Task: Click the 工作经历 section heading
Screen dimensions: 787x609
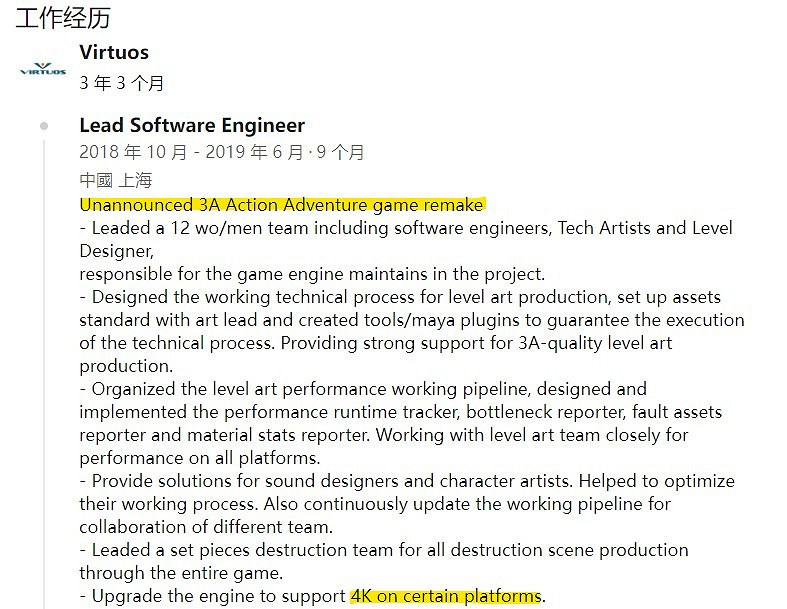Action: tap(63, 18)
